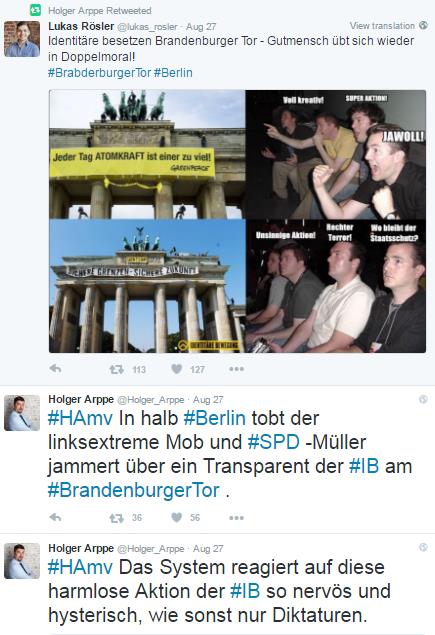This screenshot has height=635, width=435.
Task: Open more options on Lukas Rösler tweet
Action: pos(236,369)
